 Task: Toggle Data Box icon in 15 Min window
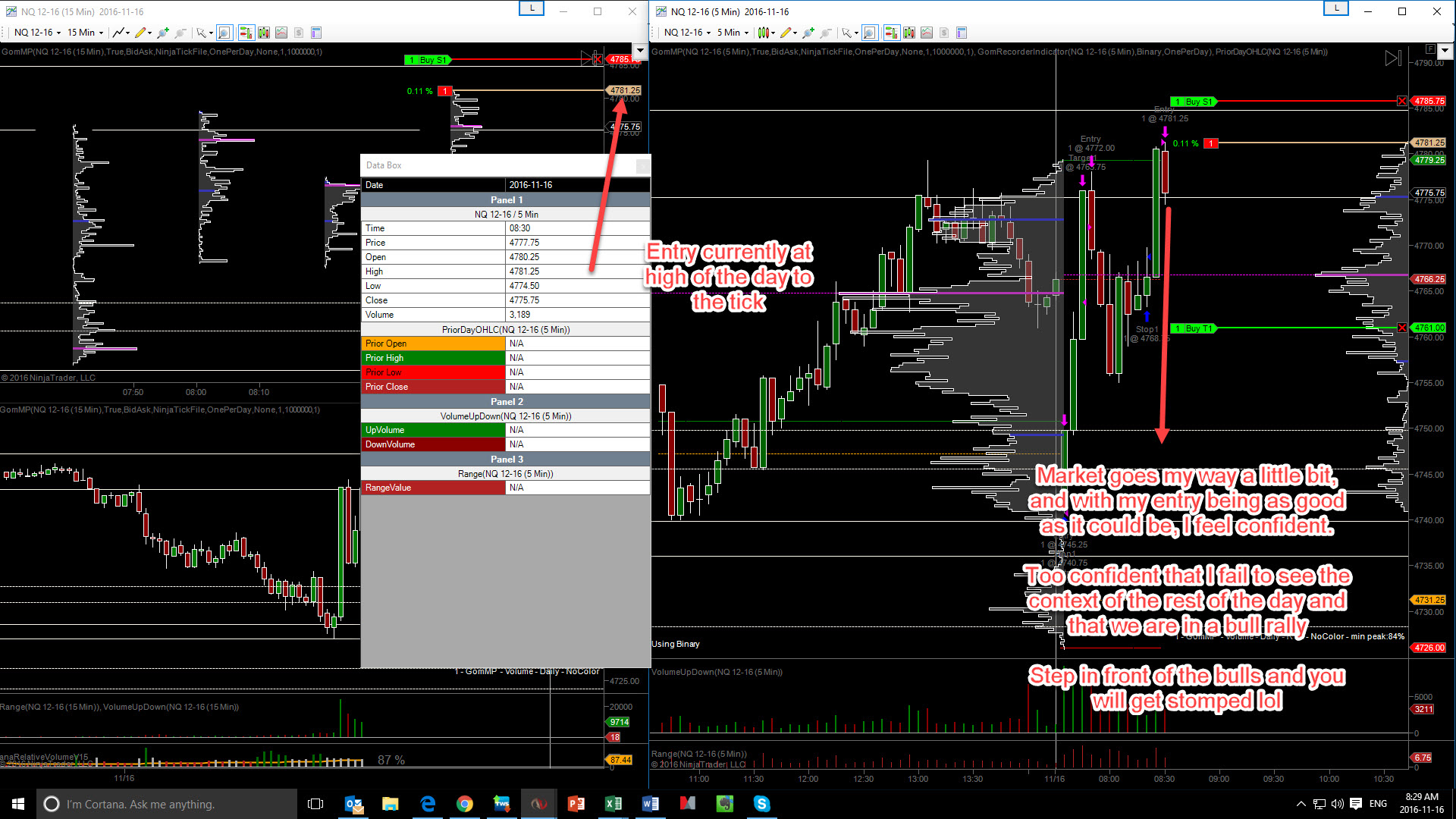[224, 33]
